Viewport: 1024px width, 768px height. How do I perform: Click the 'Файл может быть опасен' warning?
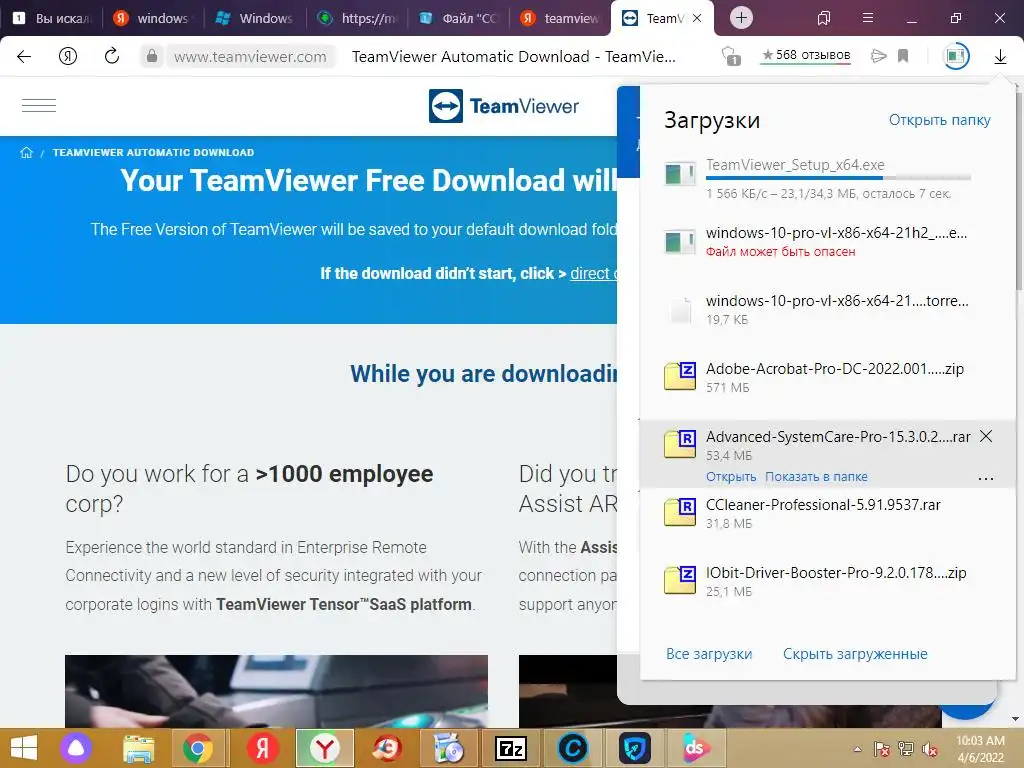pyautogui.click(x=780, y=252)
